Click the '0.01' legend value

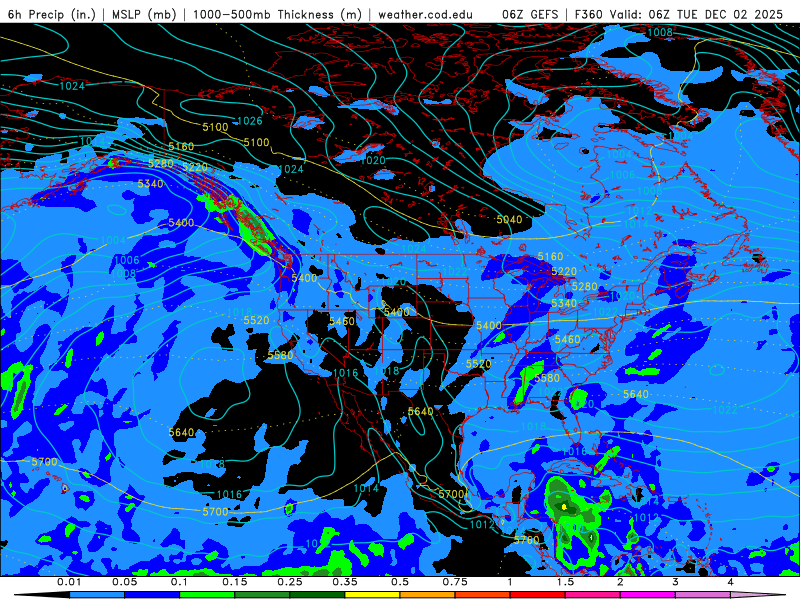click(x=69, y=582)
